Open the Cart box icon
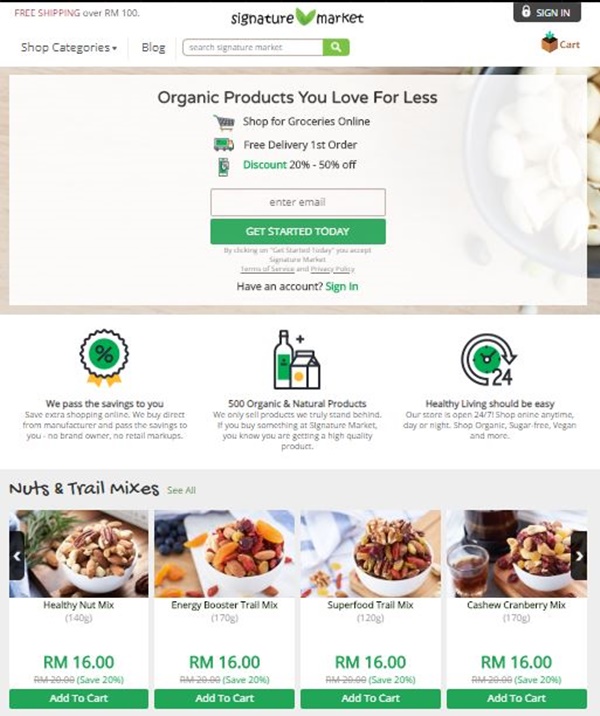Viewport: 600px width, 716px height. [549, 42]
